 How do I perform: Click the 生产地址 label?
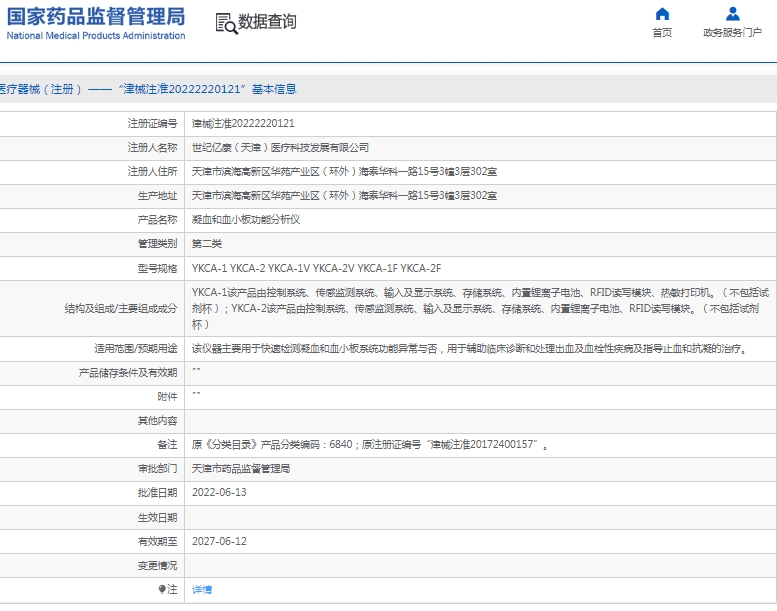157,196
